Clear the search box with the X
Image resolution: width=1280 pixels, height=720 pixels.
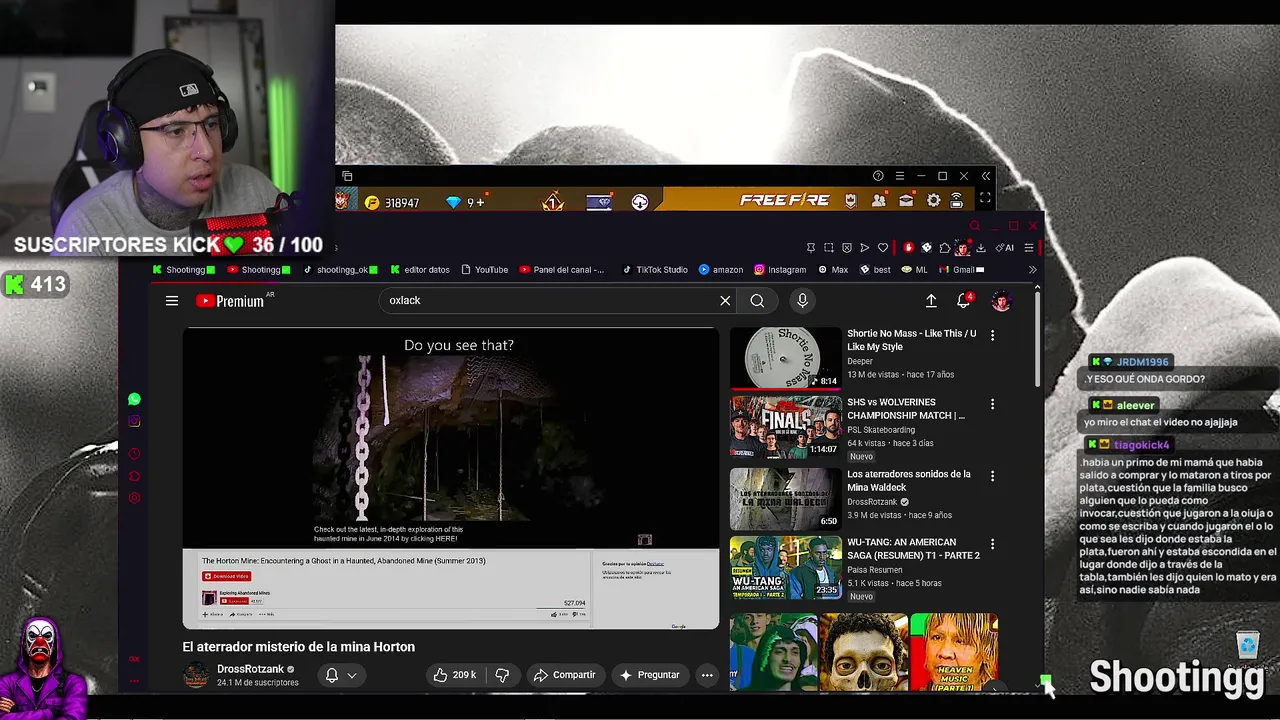[725, 300]
